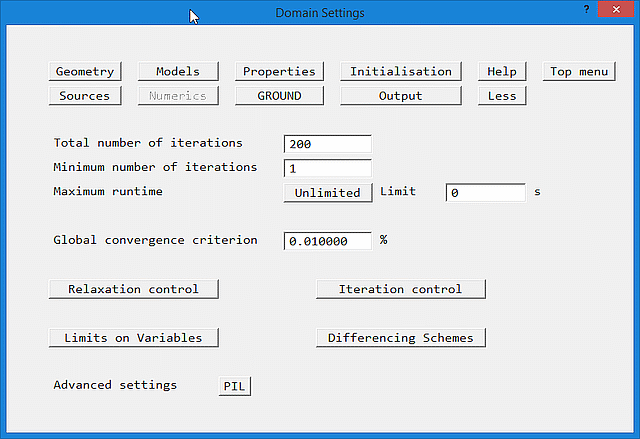The height and width of the screenshot is (439, 640).
Task: Focus the runtime Limit seconds field
Action: click(x=485, y=193)
